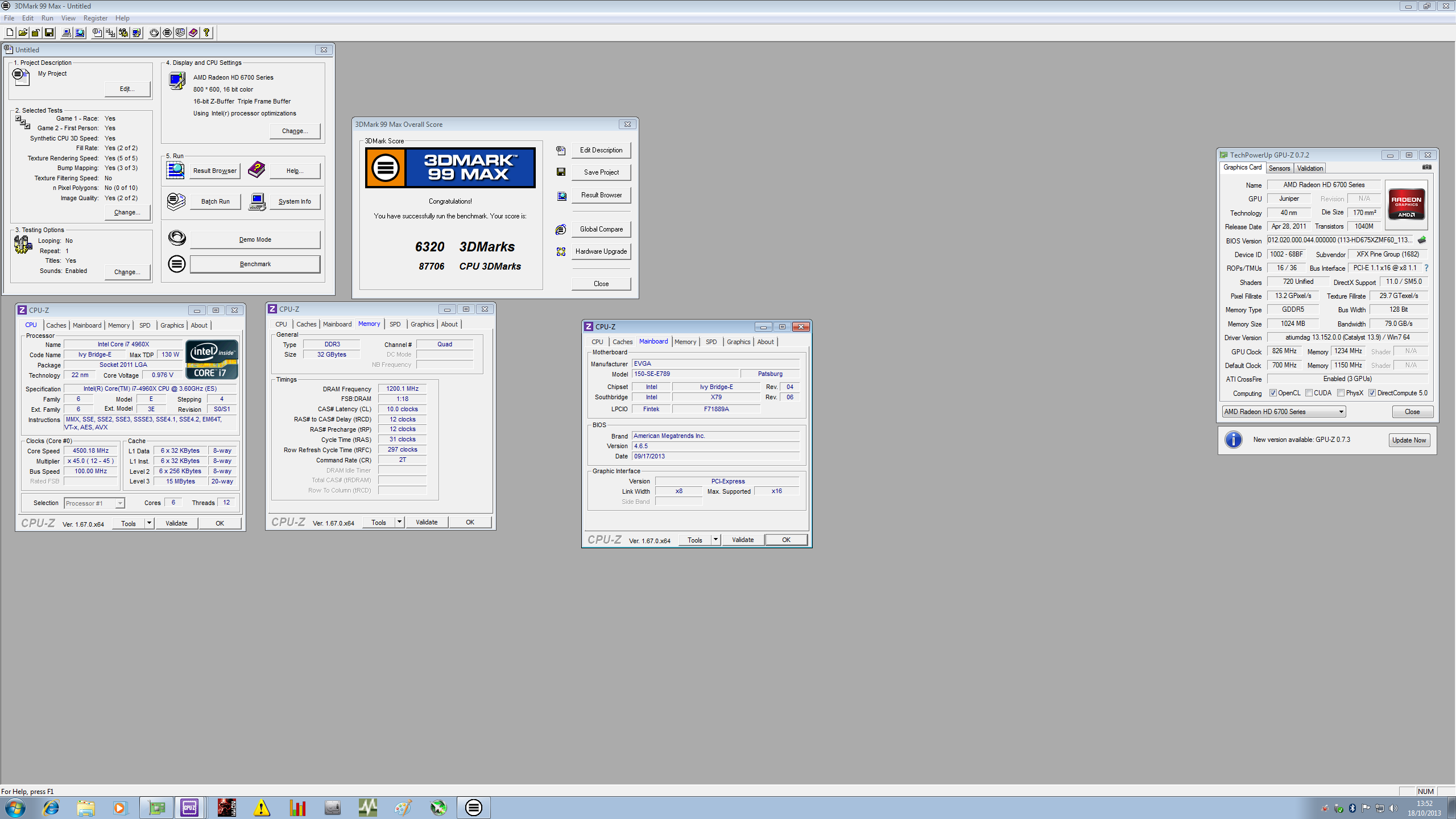This screenshot has width=1456, height=819.
Task: Open the Processor #1 selection dropdown
Action: [x=94, y=503]
